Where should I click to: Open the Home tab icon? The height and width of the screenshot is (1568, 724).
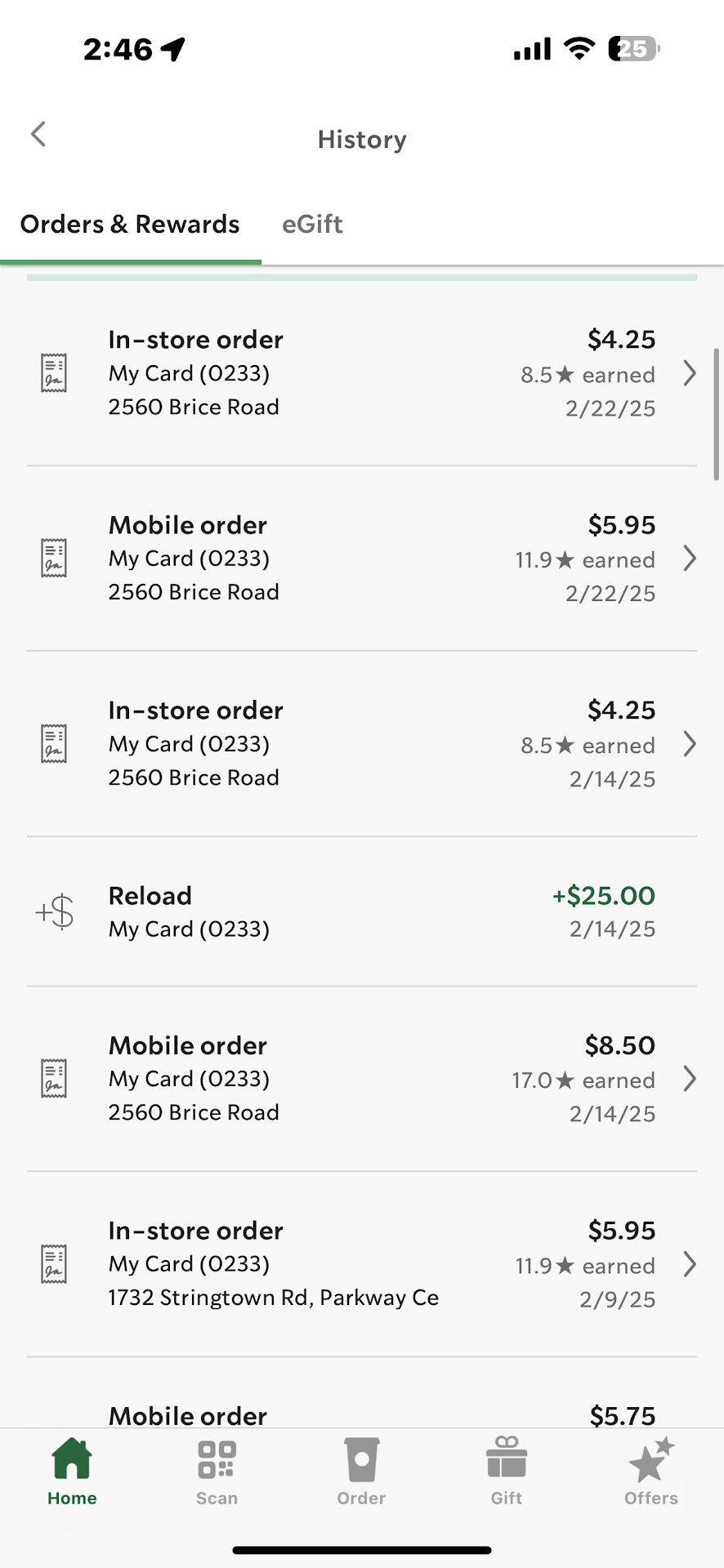(x=72, y=1461)
